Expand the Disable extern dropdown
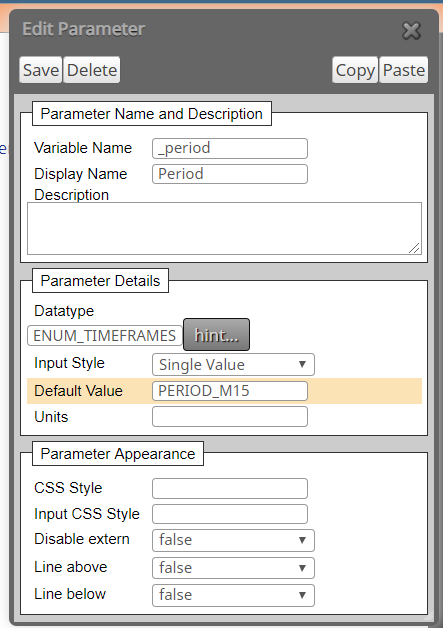Viewport: 443px width, 628px height. click(x=233, y=540)
